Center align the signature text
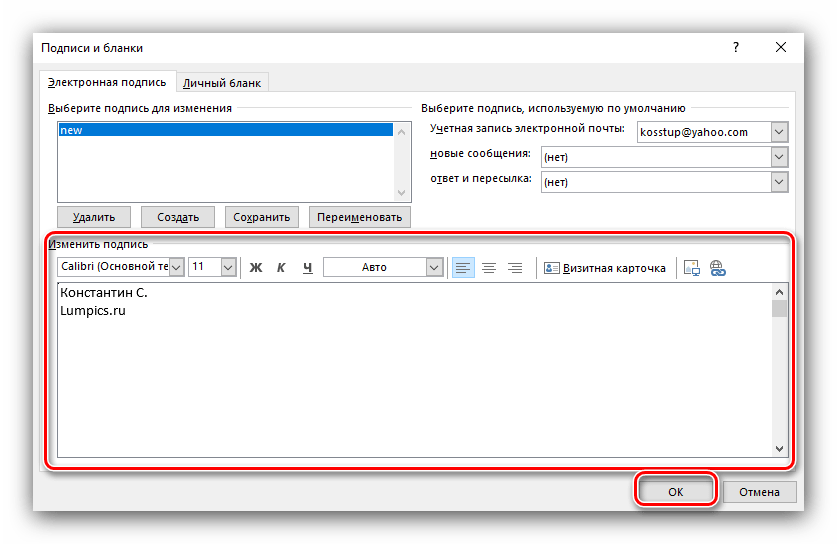Viewport: 837px width, 544px height. tap(489, 267)
